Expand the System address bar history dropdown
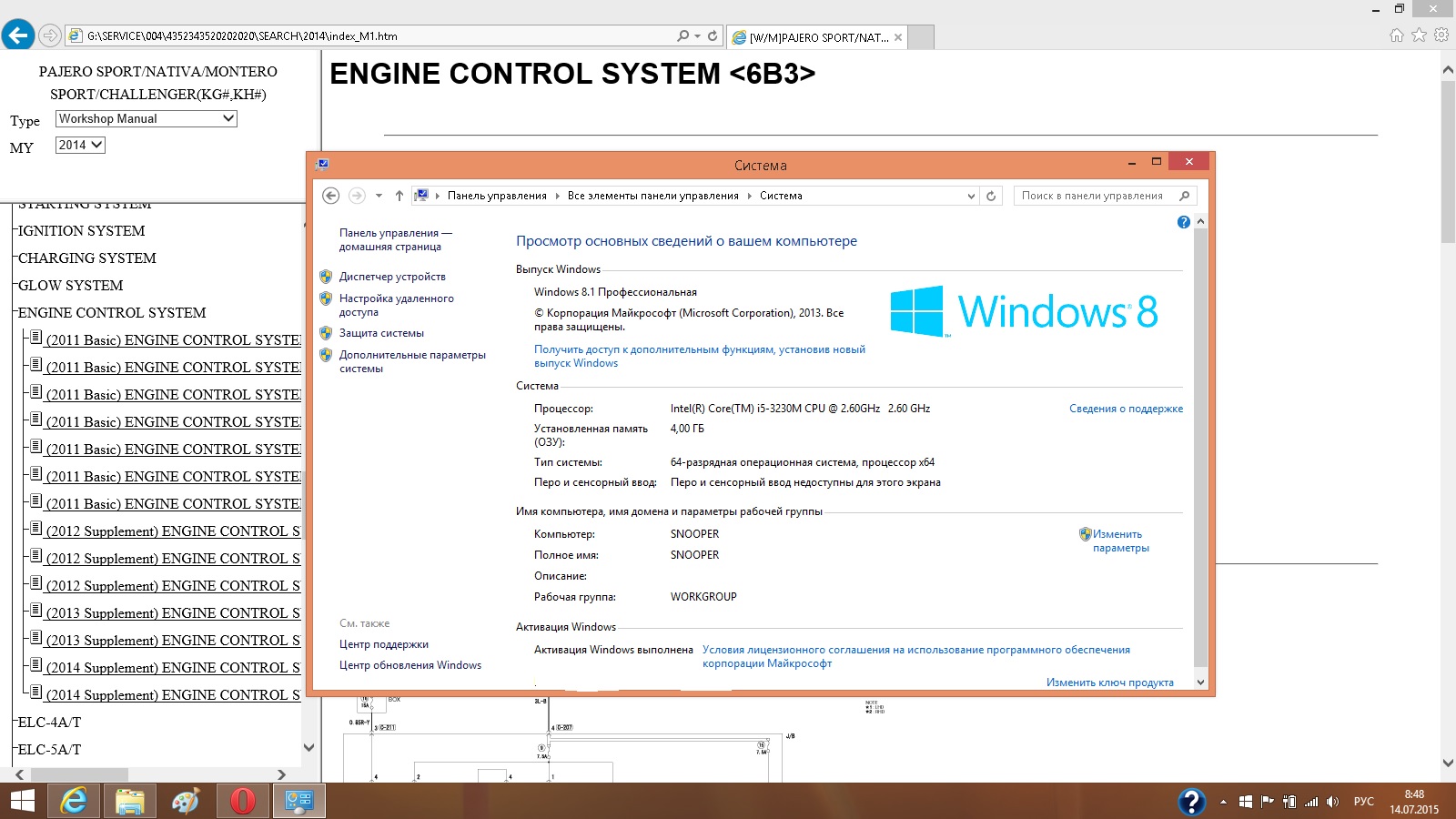This screenshot has width=1456, height=819. tap(971, 196)
